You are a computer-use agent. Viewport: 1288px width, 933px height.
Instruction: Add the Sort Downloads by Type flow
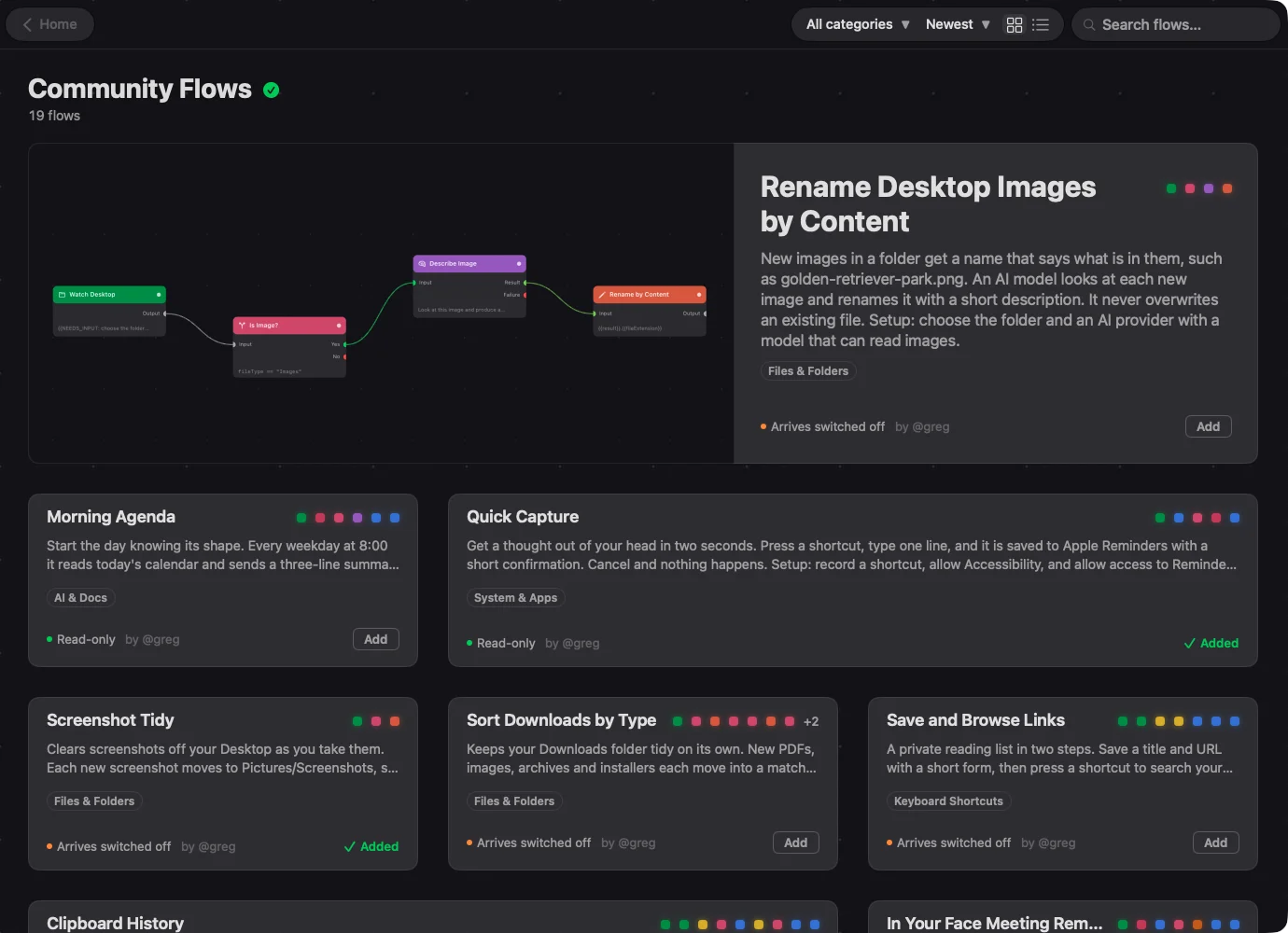796,842
